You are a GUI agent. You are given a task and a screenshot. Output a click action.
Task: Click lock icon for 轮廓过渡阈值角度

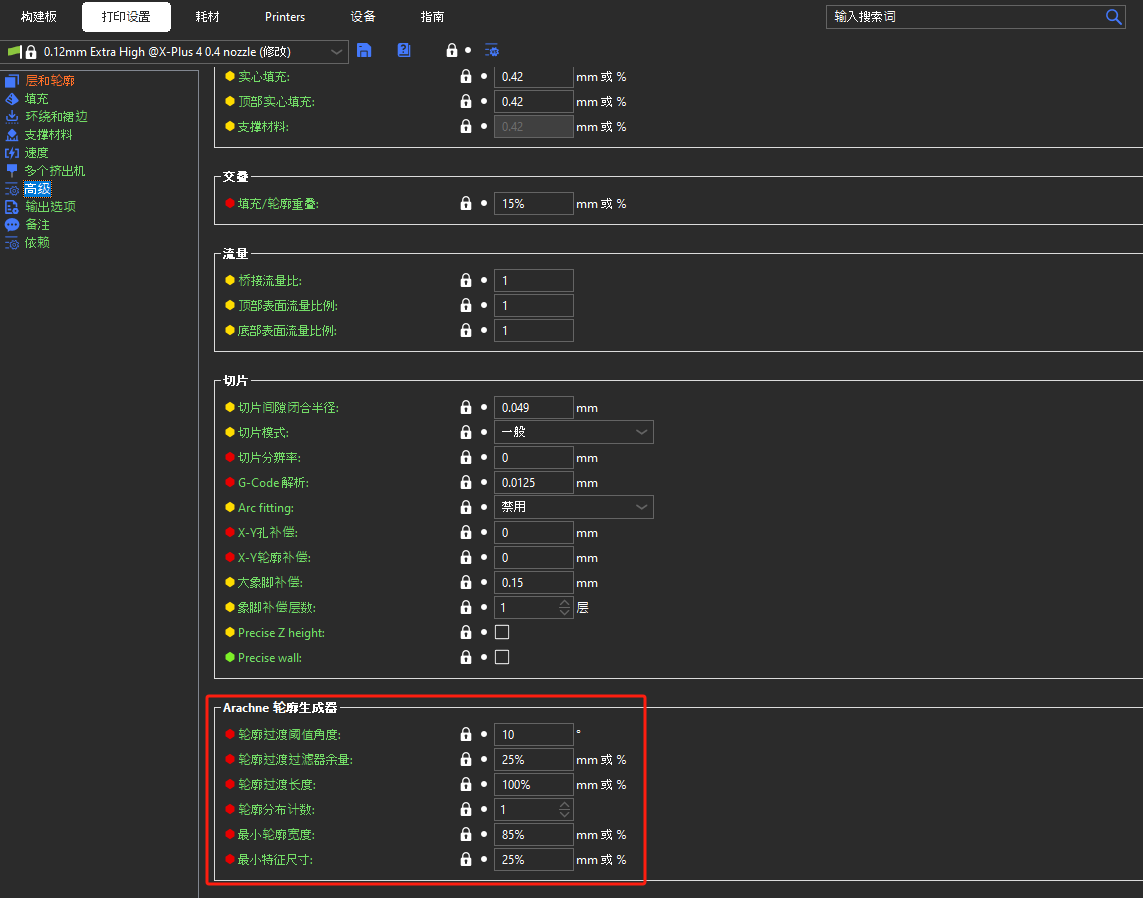[x=466, y=734]
